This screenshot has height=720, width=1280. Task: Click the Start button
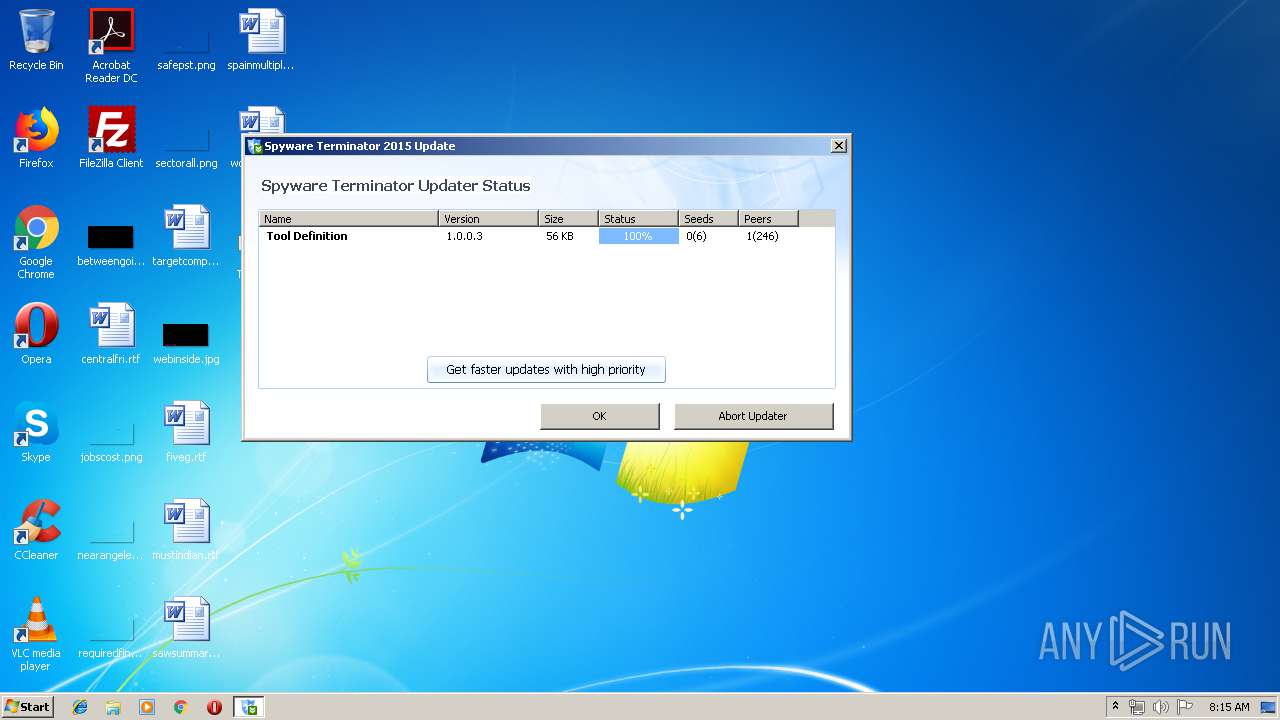27,707
